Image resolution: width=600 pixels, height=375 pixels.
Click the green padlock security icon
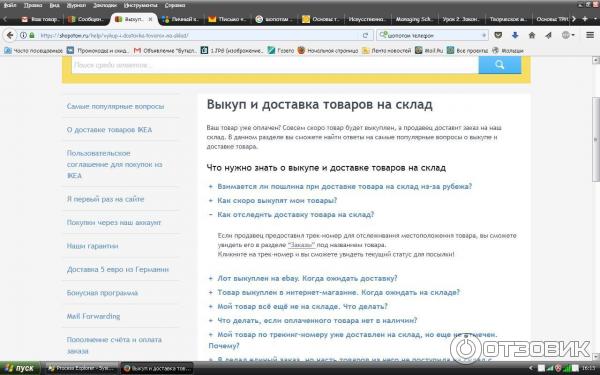pos(32,35)
